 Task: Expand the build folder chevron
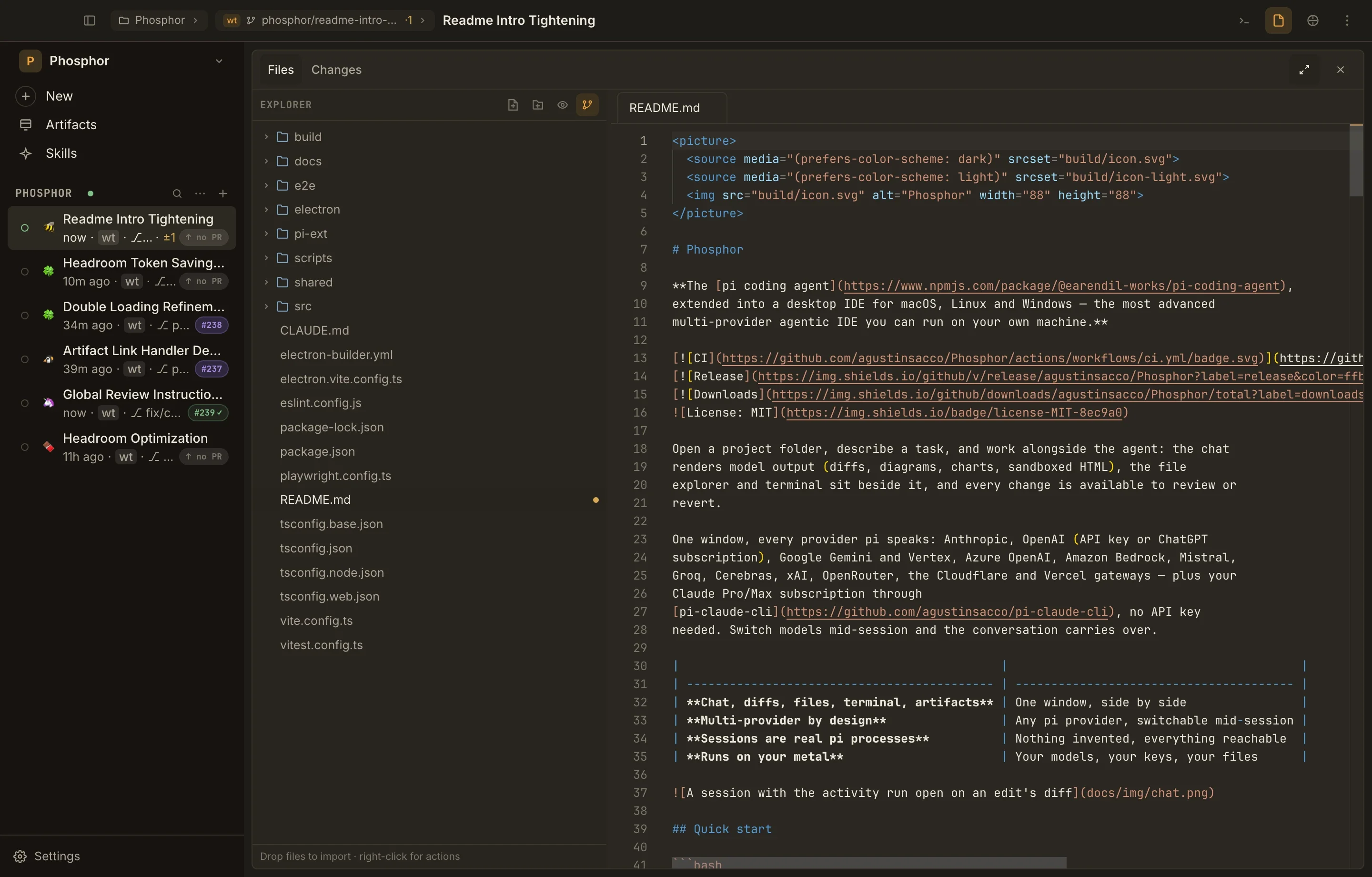[x=266, y=137]
